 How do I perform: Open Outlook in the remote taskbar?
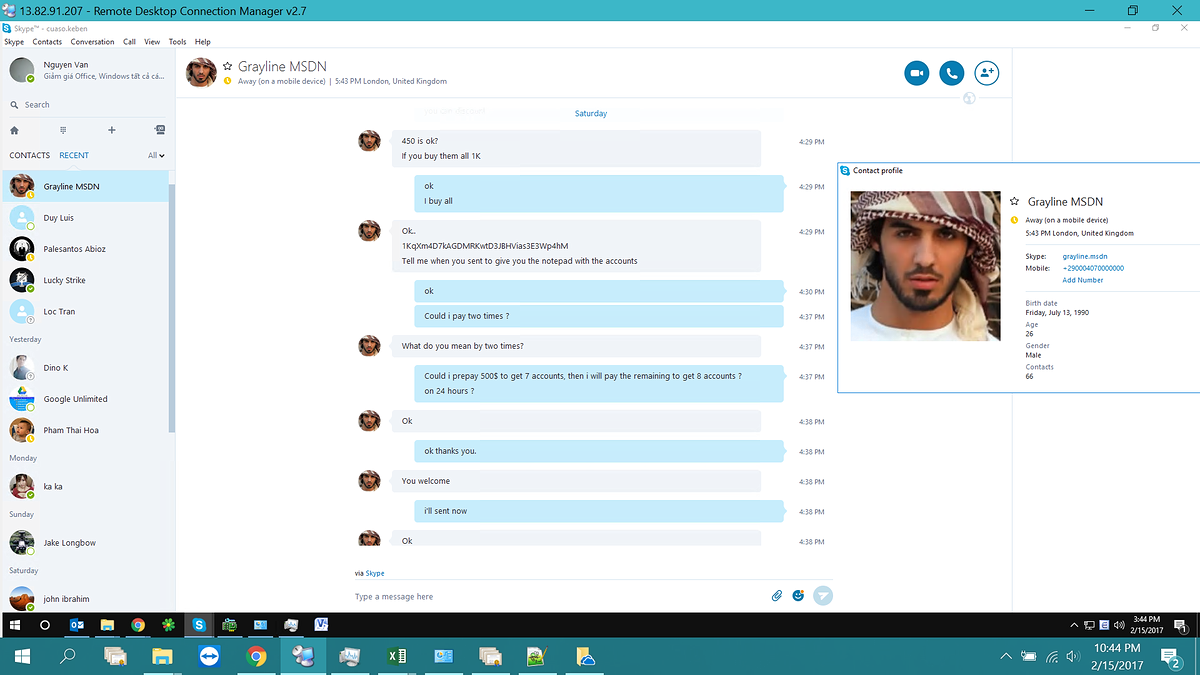coord(76,625)
